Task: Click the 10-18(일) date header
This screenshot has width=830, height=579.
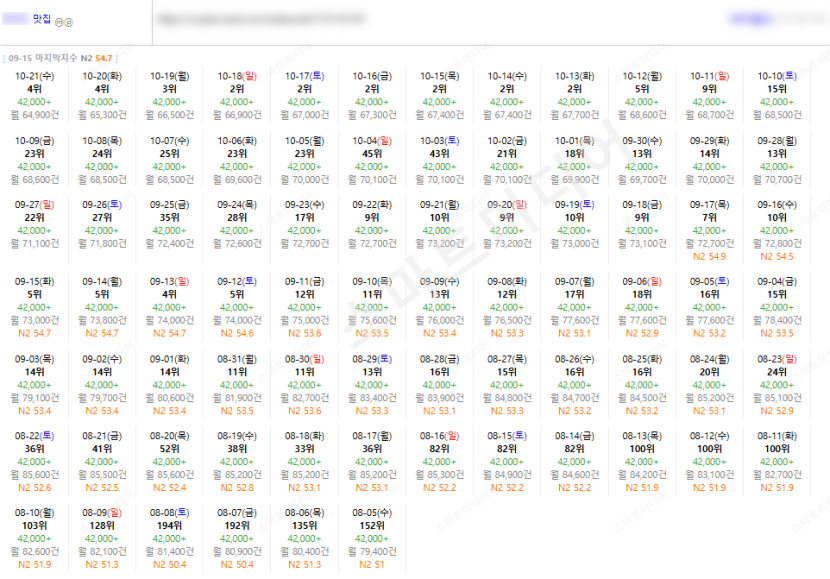Action: coord(237,76)
